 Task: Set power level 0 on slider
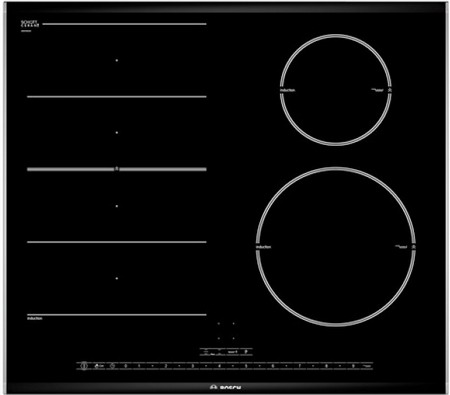[126, 366]
